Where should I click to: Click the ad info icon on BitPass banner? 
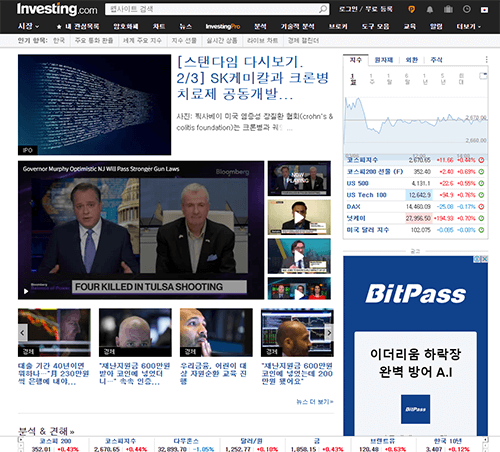pyautogui.click(x=478, y=259)
